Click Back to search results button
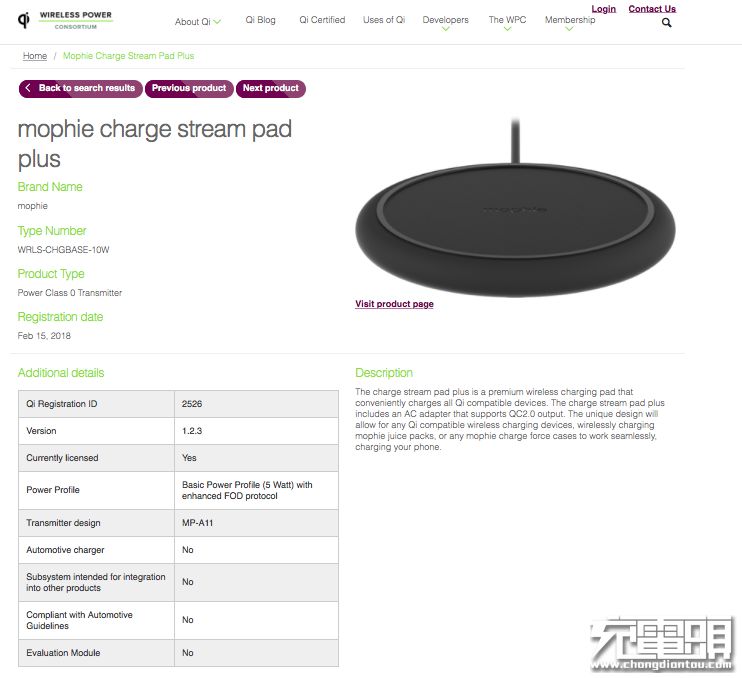This screenshot has width=742, height=678. point(80,88)
